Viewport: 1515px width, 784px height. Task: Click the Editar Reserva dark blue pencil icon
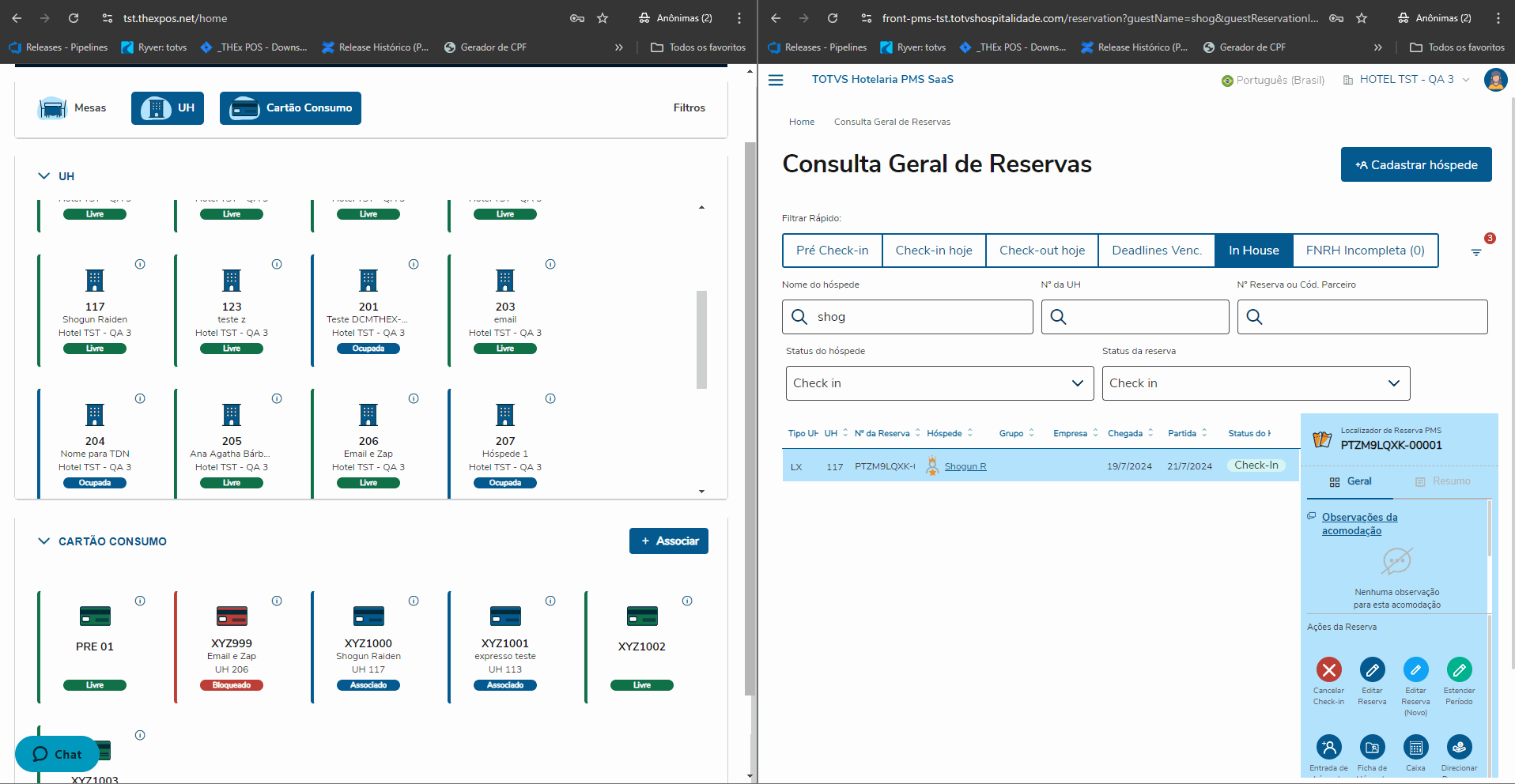click(x=1372, y=670)
